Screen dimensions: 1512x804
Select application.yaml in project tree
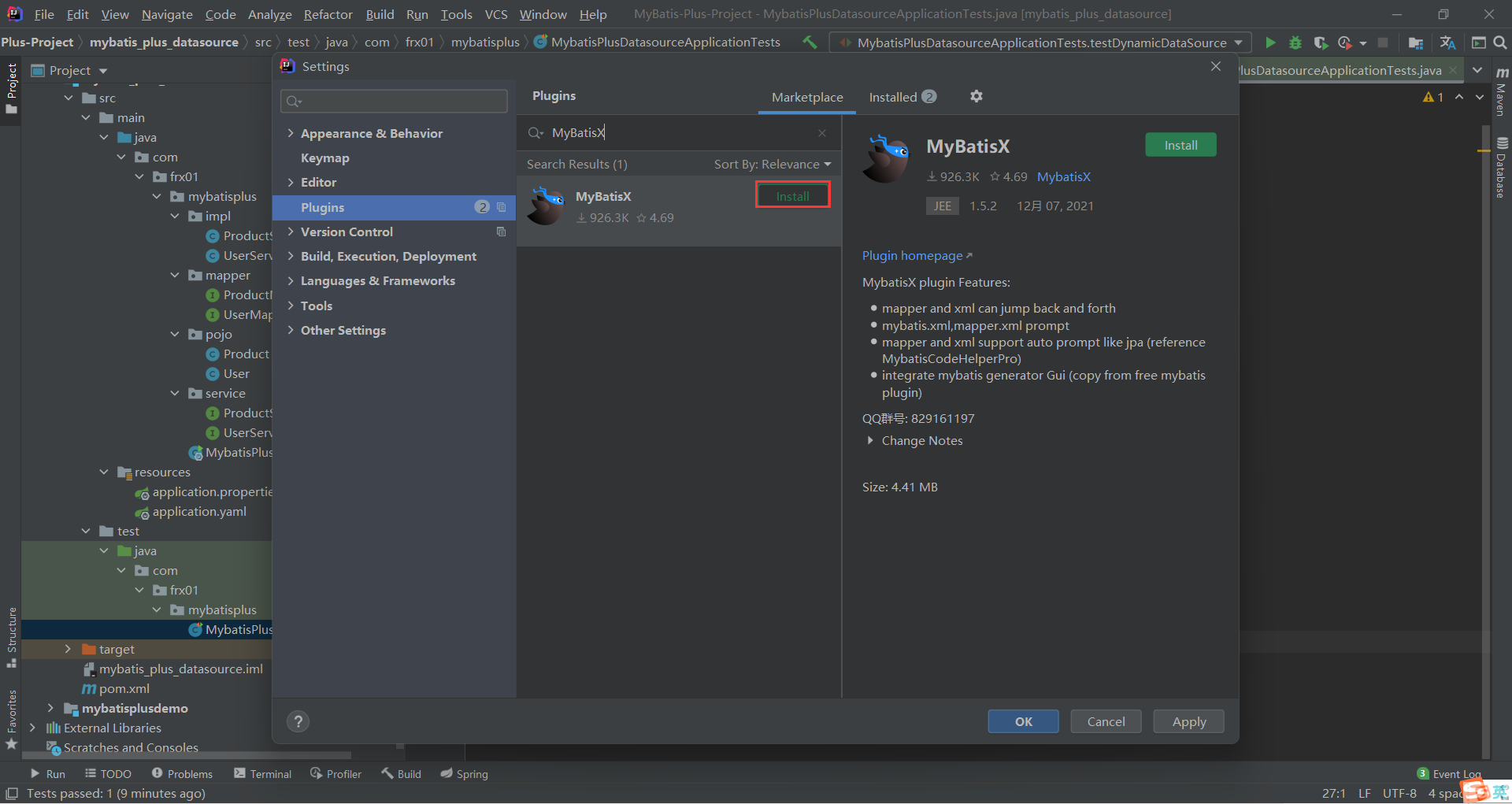198,511
